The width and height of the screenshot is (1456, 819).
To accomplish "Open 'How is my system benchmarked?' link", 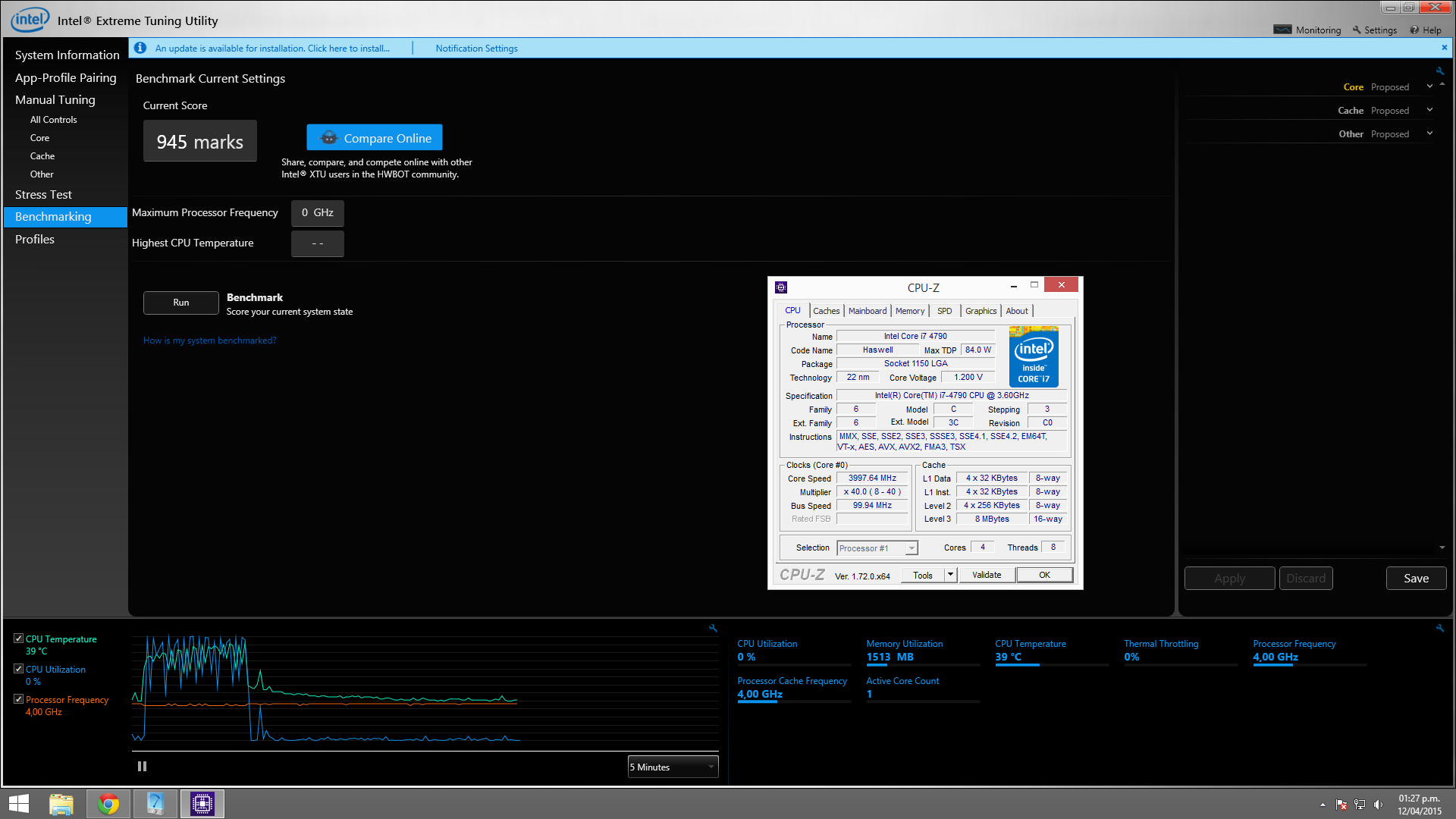I will tap(209, 340).
